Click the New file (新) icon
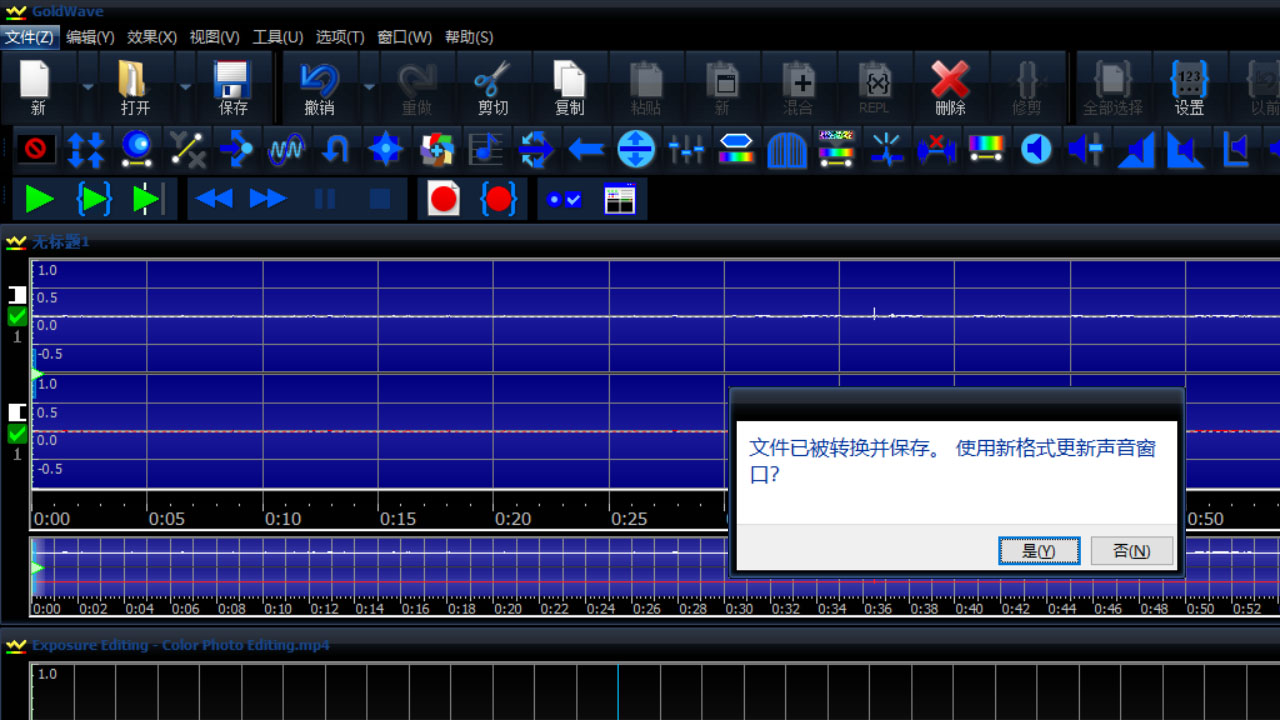Image resolution: width=1280 pixels, height=720 pixels. [x=37, y=86]
